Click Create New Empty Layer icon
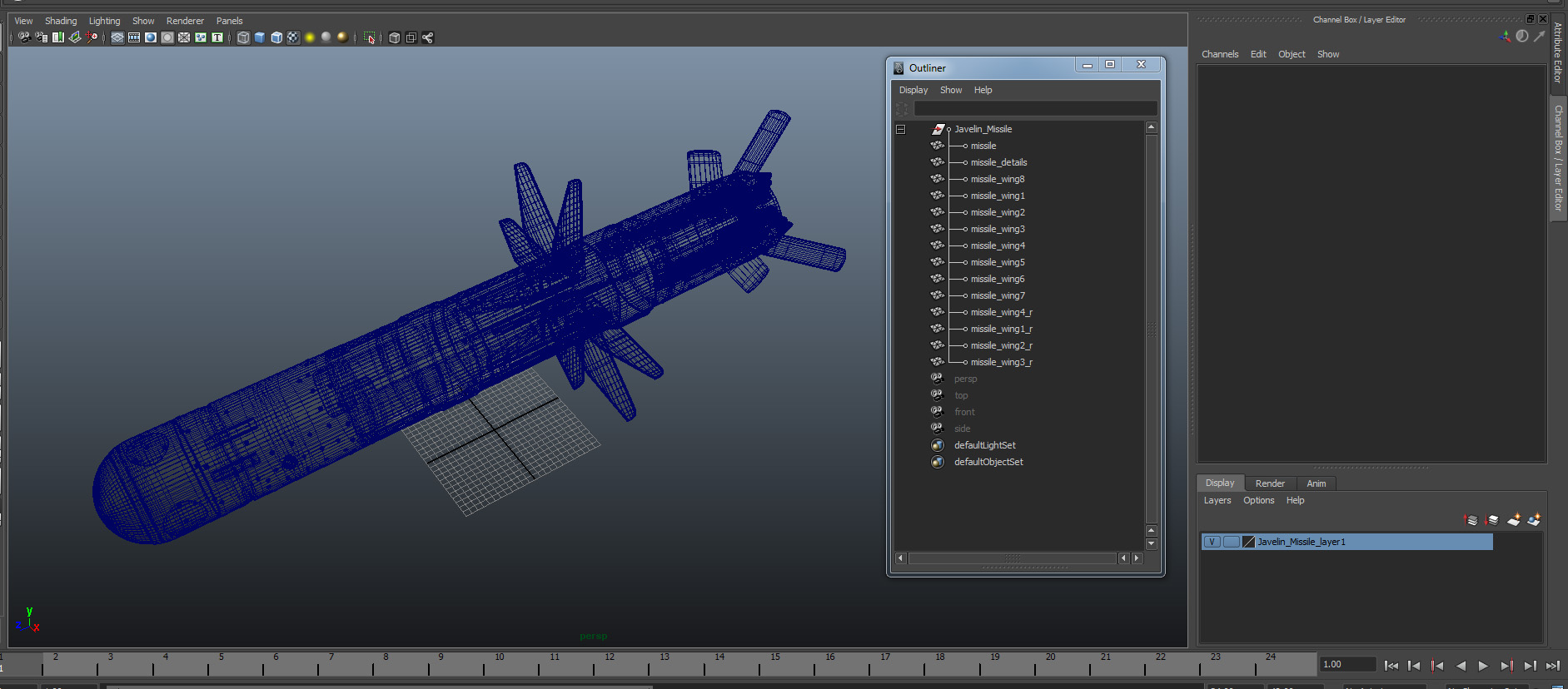 (1514, 520)
